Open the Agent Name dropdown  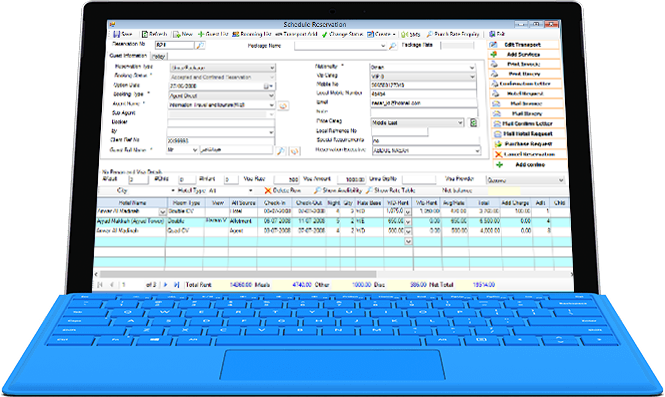[271, 105]
